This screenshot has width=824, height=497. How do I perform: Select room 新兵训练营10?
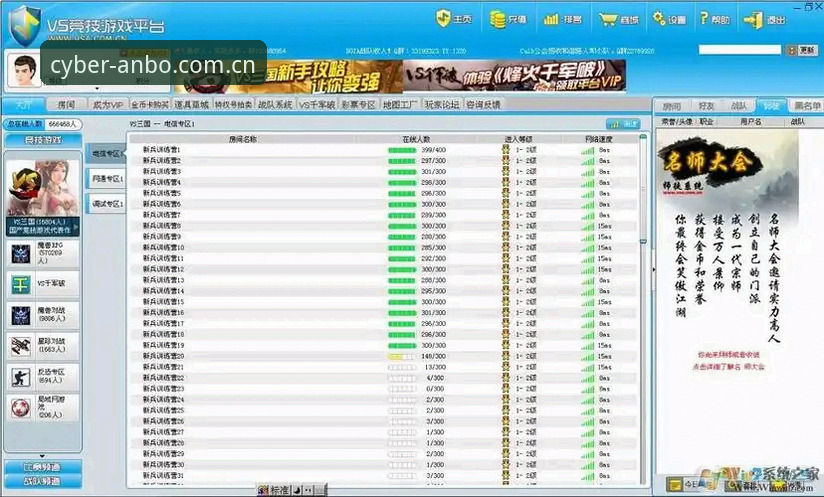coord(384,247)
